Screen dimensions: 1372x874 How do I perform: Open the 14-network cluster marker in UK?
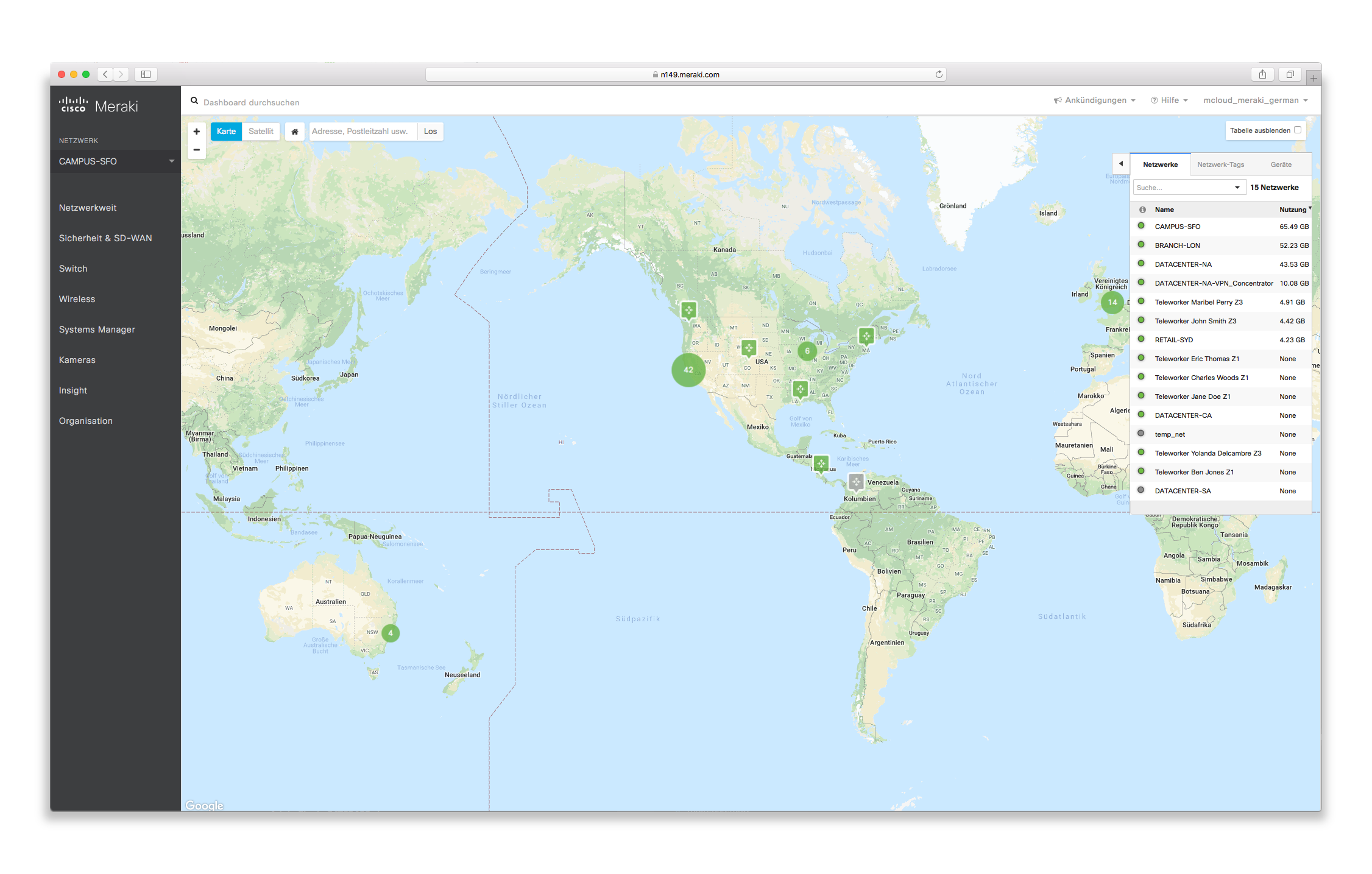point(1112,302)
